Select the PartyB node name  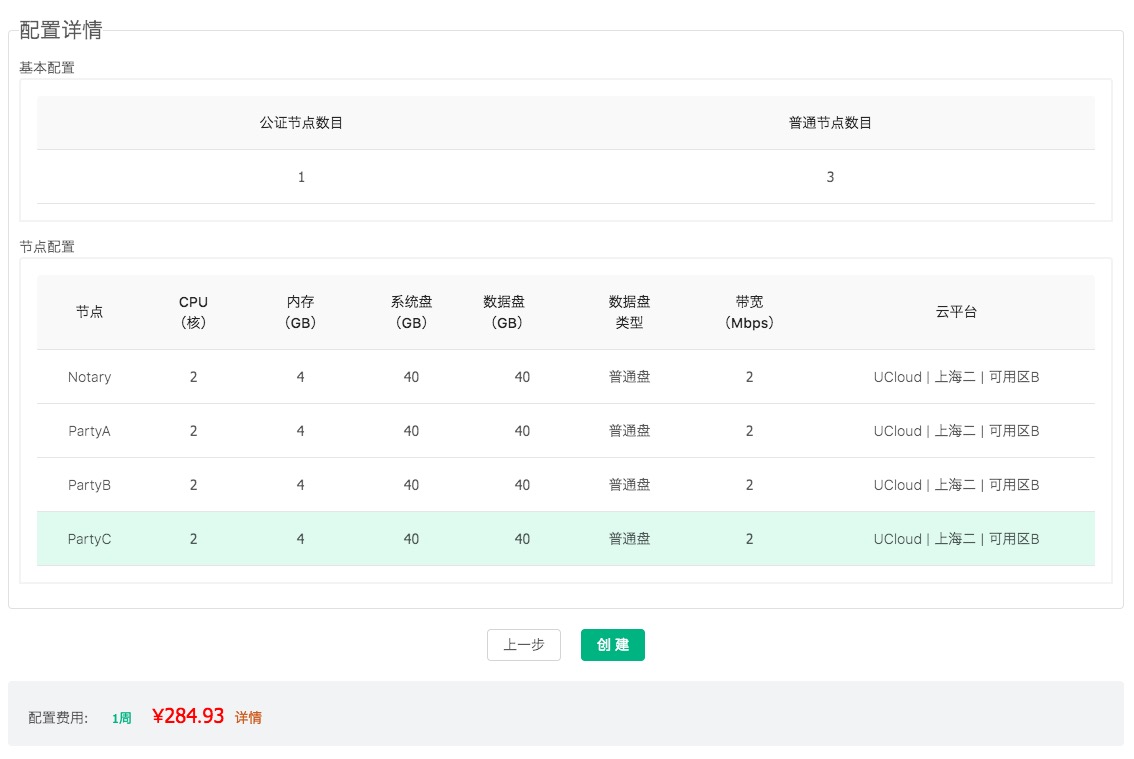click(90, 485)
